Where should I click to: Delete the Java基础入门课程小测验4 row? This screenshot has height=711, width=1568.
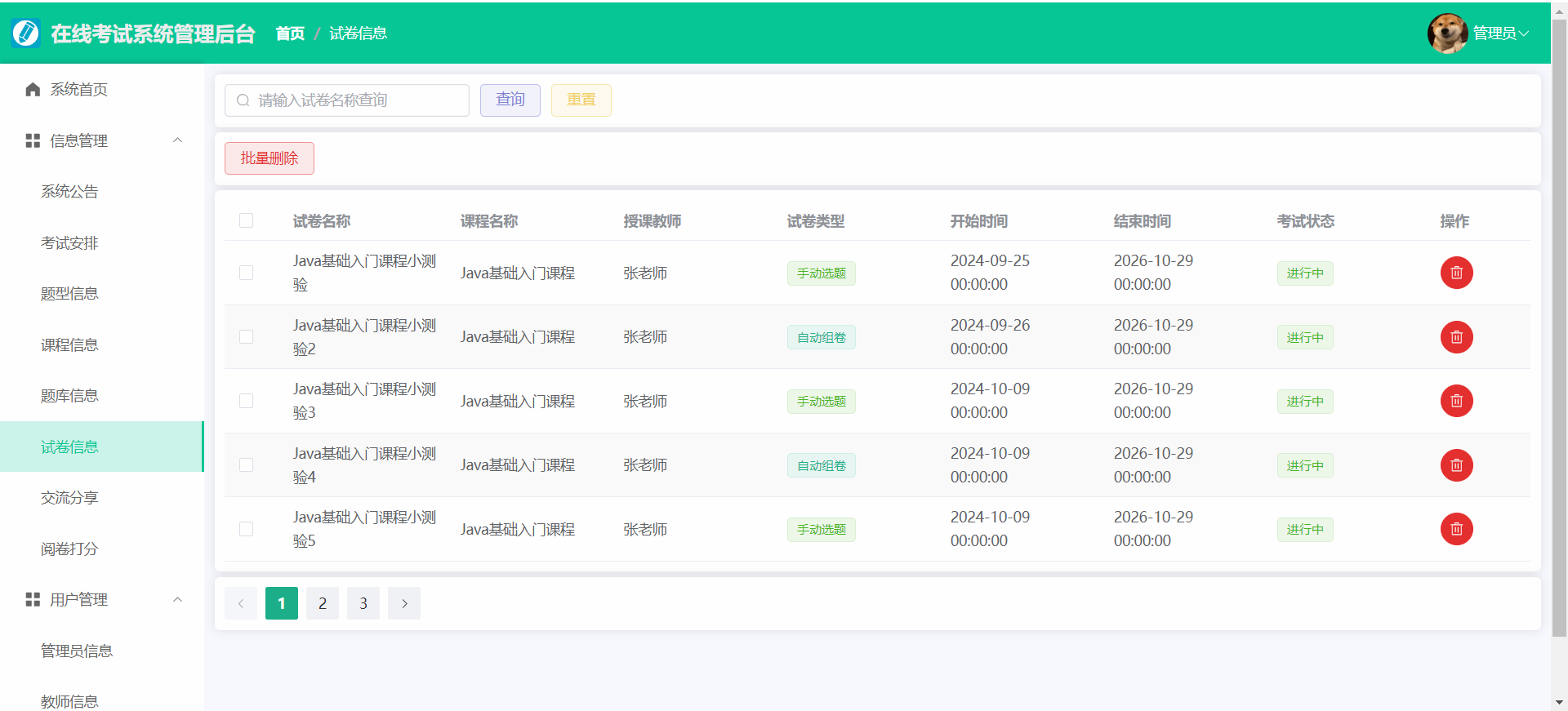pos(1456,465)
